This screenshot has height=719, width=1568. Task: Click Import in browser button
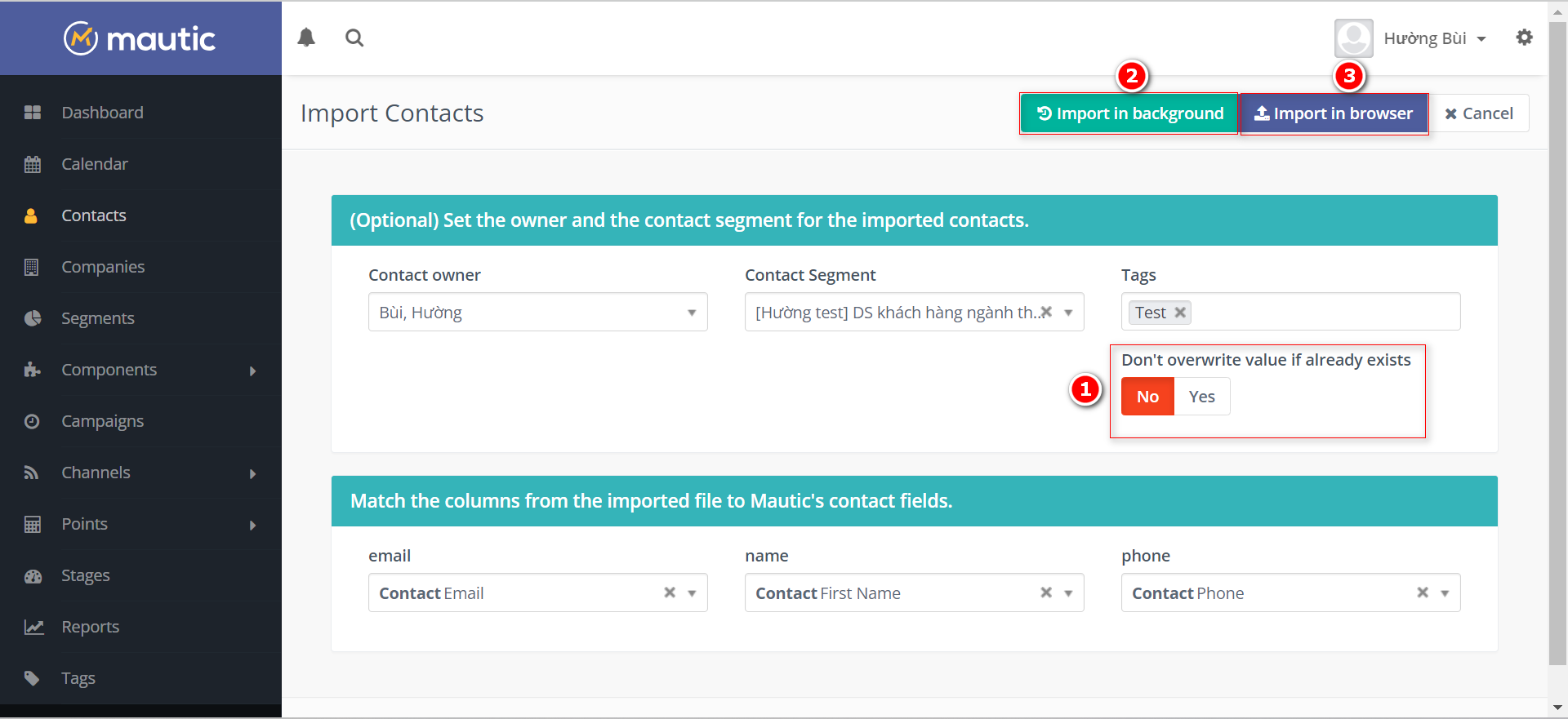(x=1334, y=113)
